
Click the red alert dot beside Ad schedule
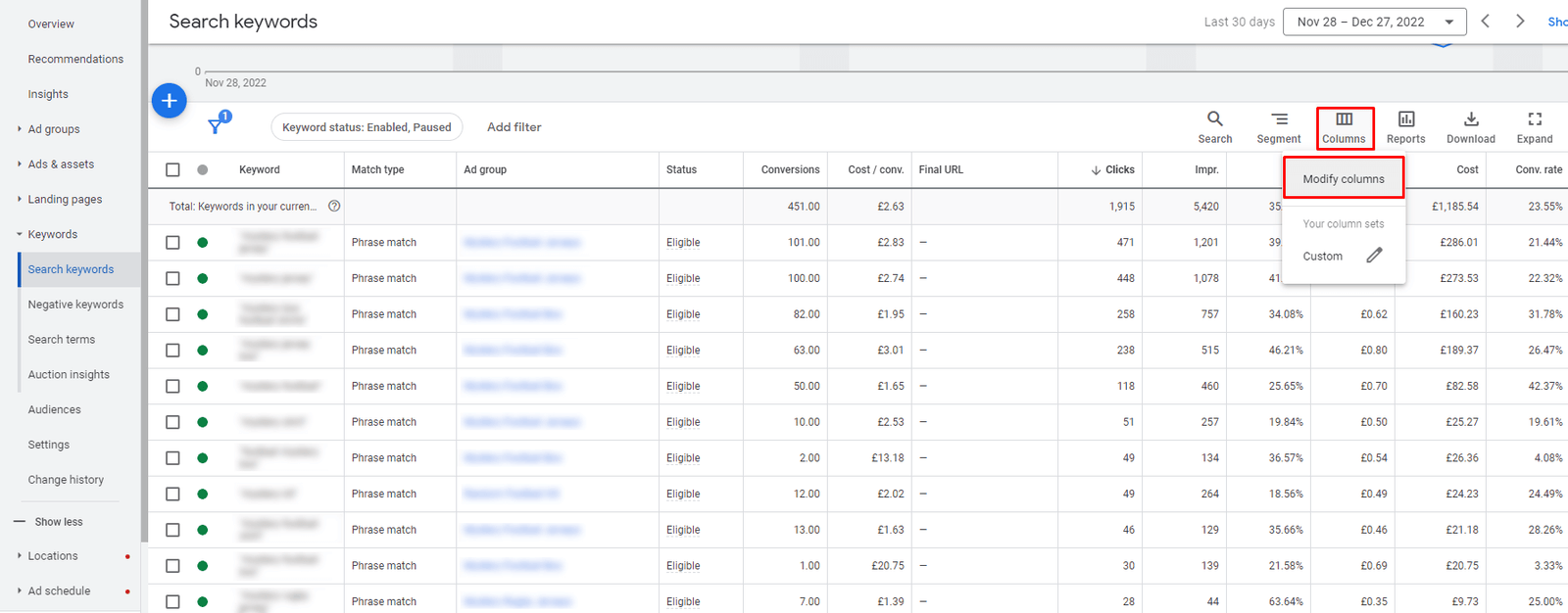(x=127, y=591)
